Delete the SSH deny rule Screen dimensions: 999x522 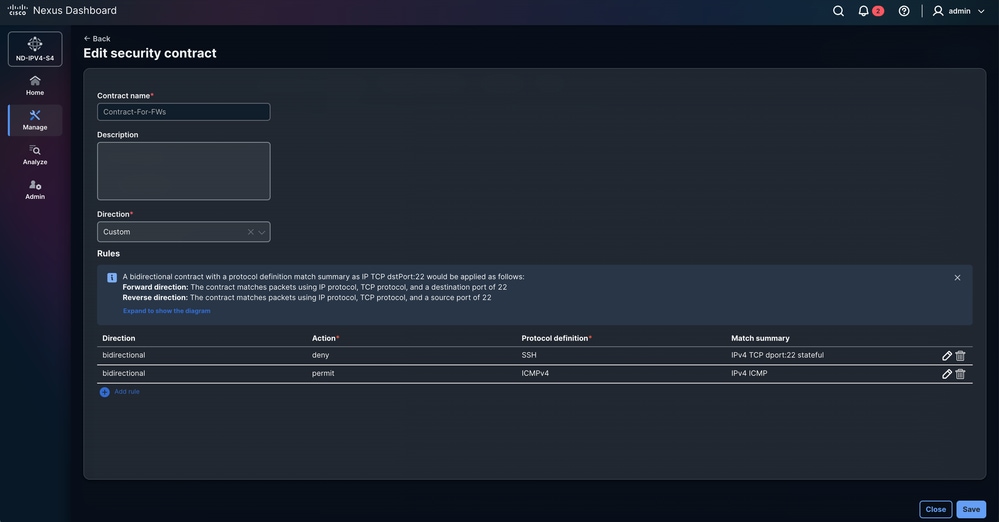click(x=960, y=356)
